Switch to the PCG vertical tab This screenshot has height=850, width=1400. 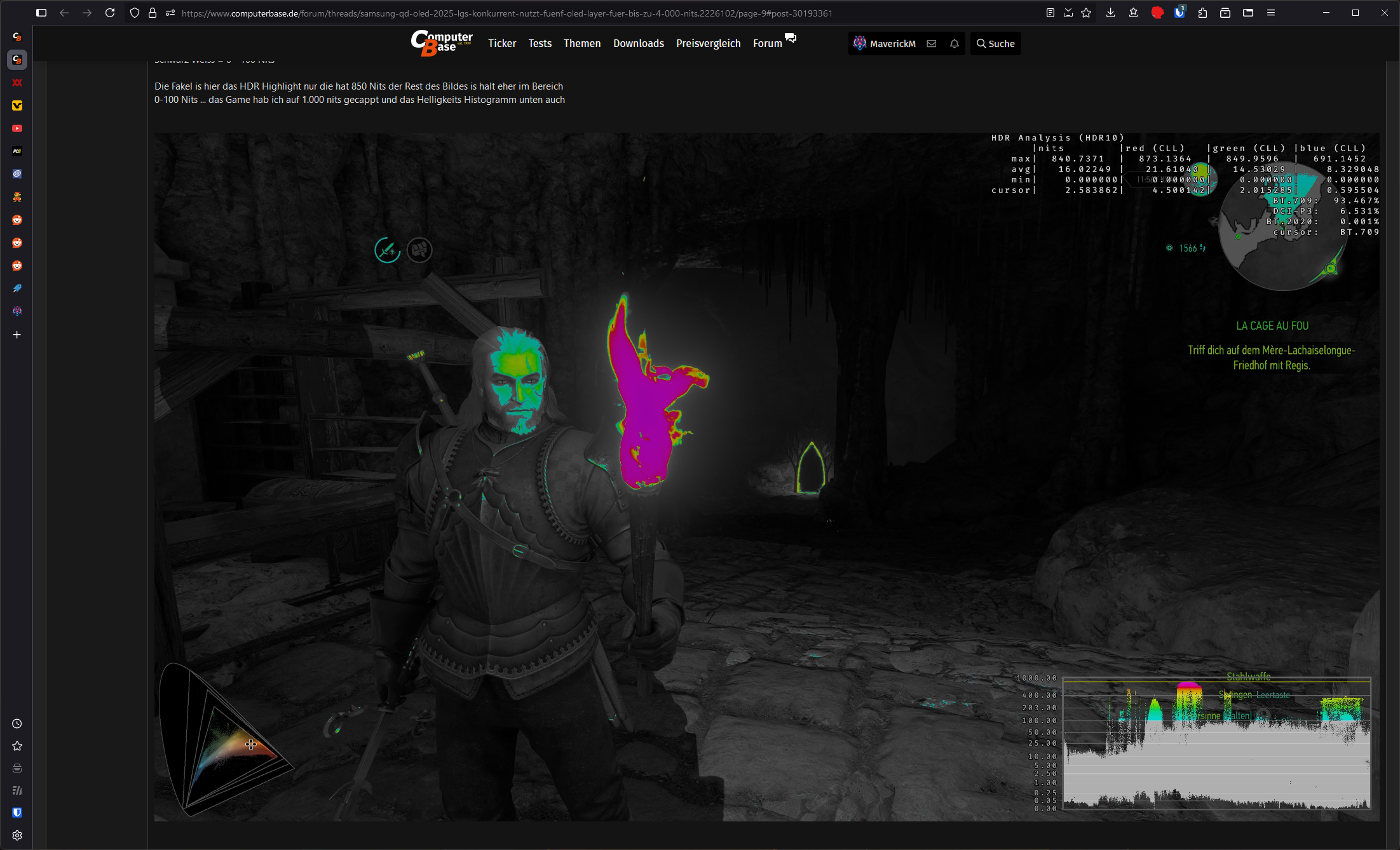pyautogui.click(x=17, y=151)
